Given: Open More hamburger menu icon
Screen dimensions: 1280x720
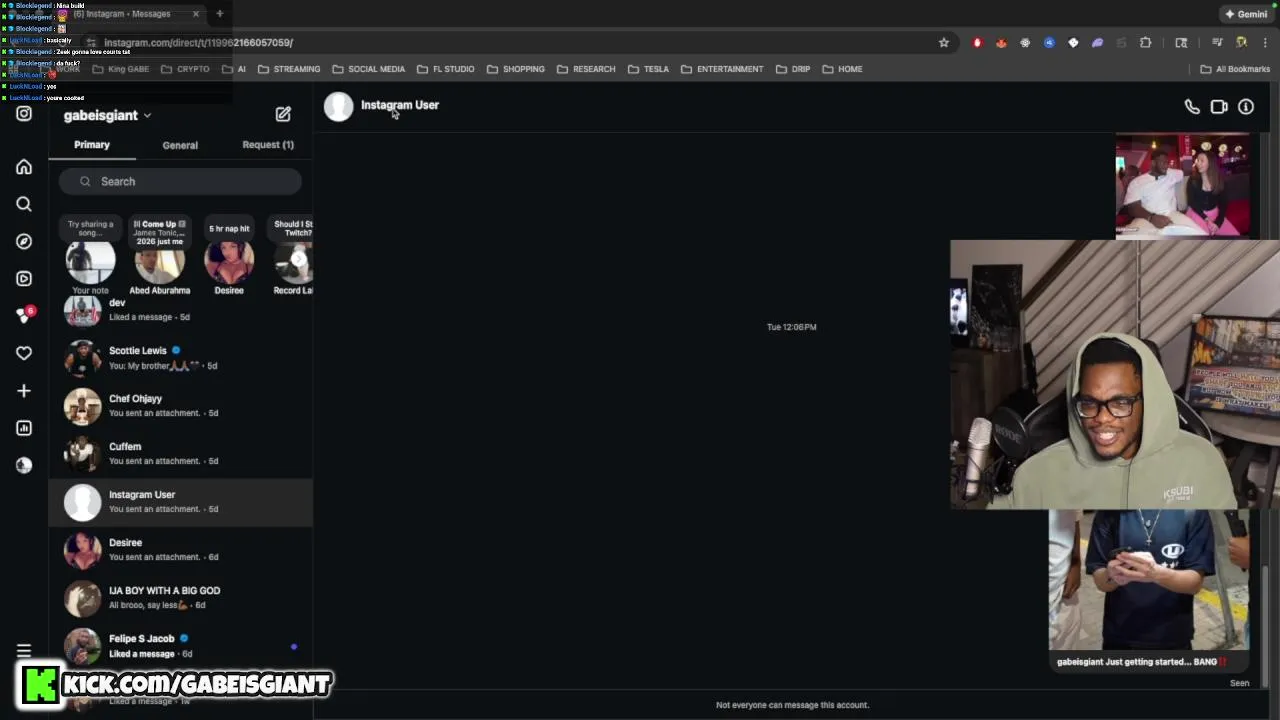Looking at the screenshot, I should tap(24, 650).
